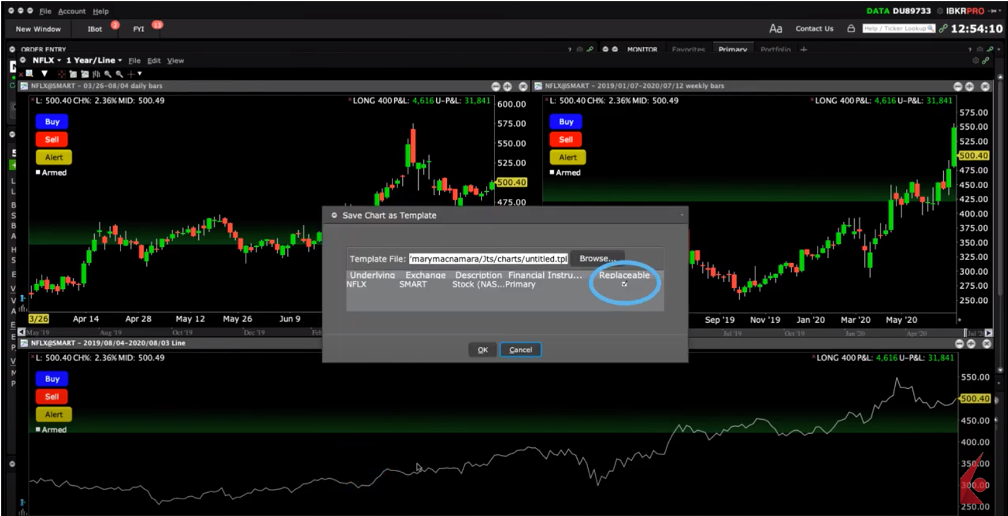This screenshot has height=516, width=1008.
Task: Open IBot with the notification badge
Action: click(x=95, y=29)
